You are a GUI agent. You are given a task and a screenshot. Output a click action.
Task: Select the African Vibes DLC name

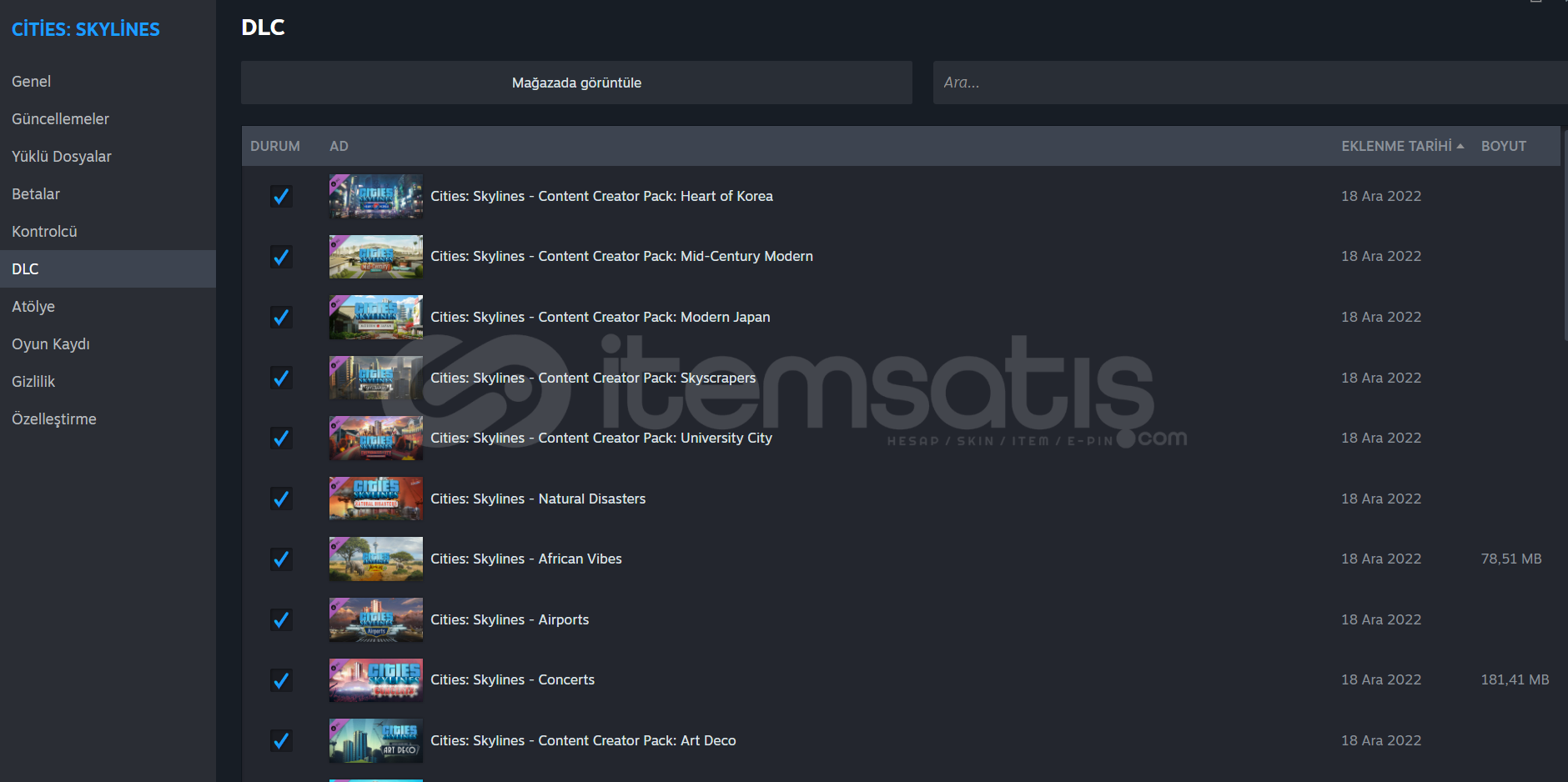click(526, 559)
